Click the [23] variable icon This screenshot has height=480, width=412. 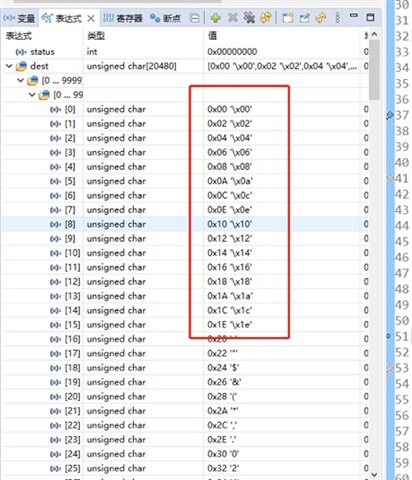[55, 440]
